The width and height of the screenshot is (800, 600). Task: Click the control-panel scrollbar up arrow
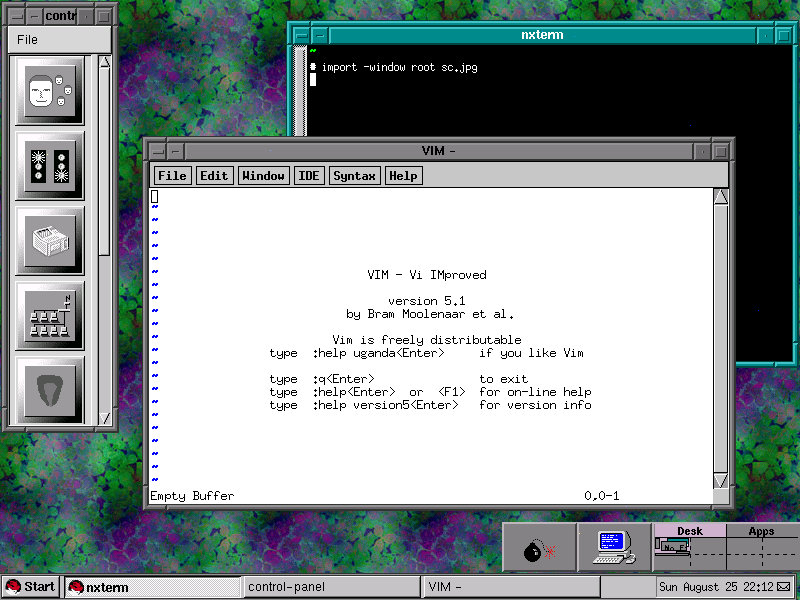105,62
